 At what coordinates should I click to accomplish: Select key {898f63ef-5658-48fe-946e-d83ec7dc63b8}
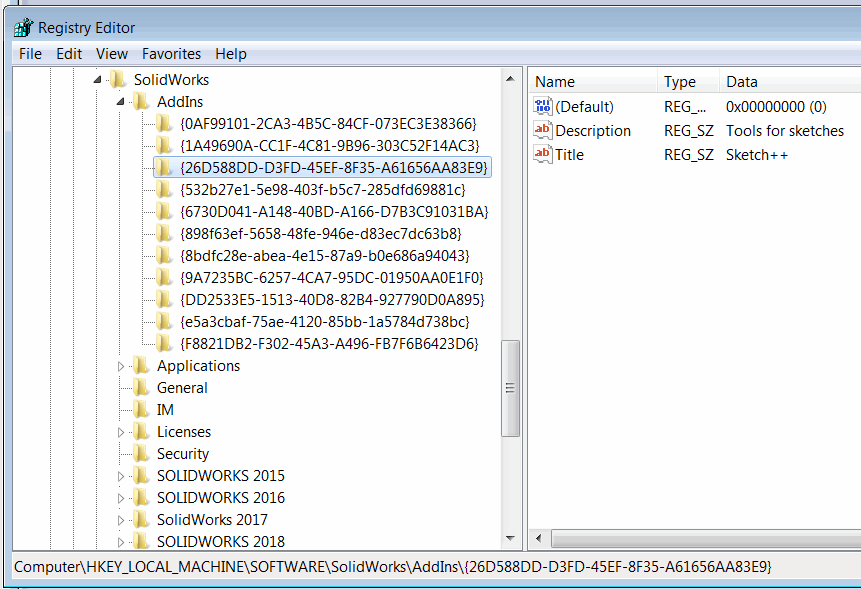point(321,233)
